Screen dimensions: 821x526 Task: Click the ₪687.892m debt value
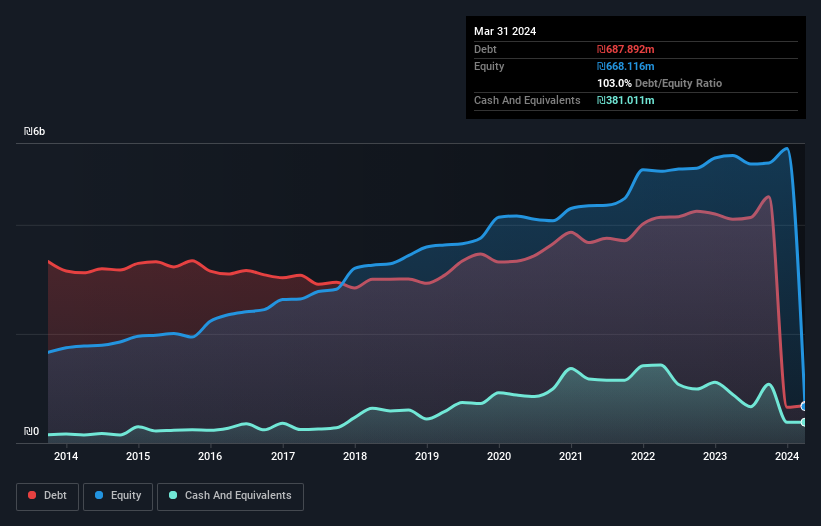pyautogui.click(x=626, y=49)
